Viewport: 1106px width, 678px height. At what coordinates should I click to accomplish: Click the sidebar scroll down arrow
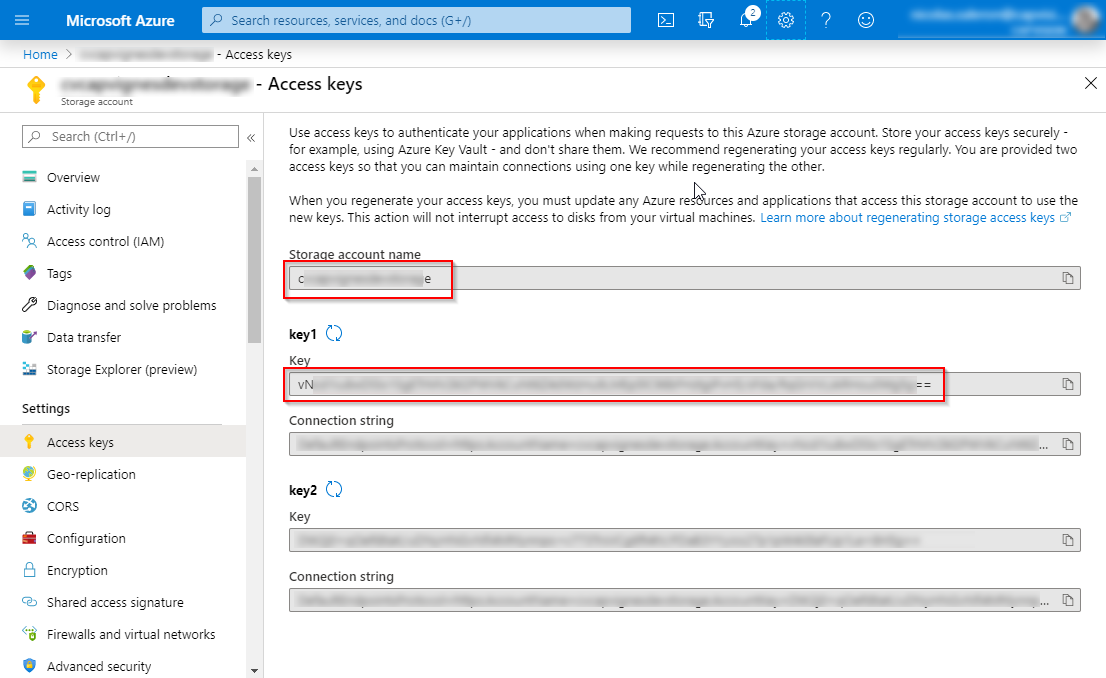255,670
